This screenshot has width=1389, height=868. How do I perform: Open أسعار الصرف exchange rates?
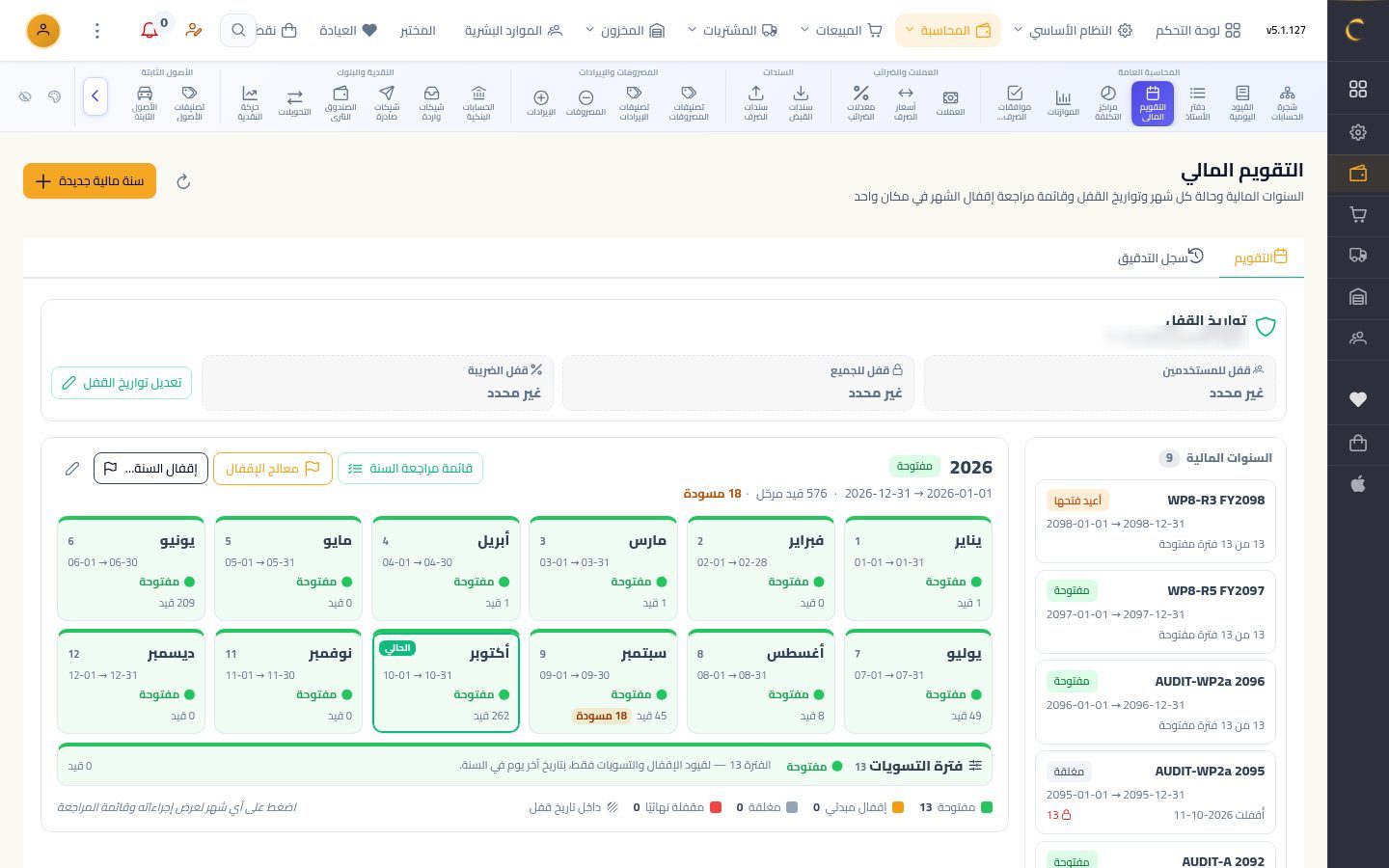pyautogui.click(x=906, y=103)
